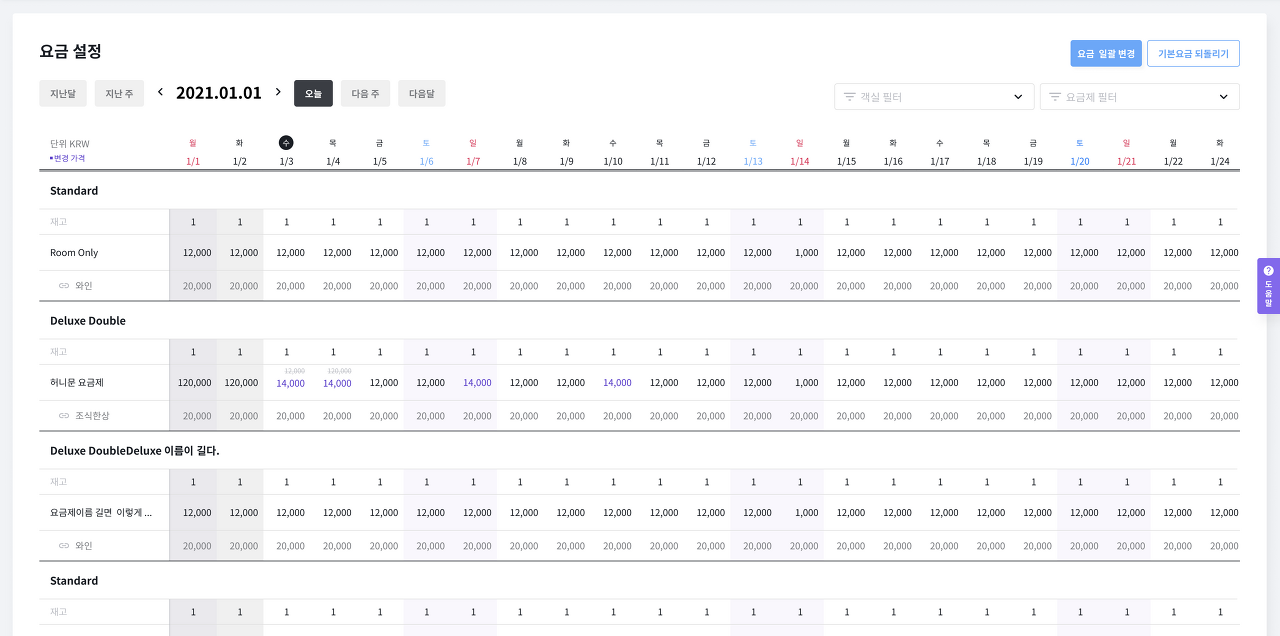1280x636 pixels.
Task: Jump to 지난 주
Action: point(119,93)
